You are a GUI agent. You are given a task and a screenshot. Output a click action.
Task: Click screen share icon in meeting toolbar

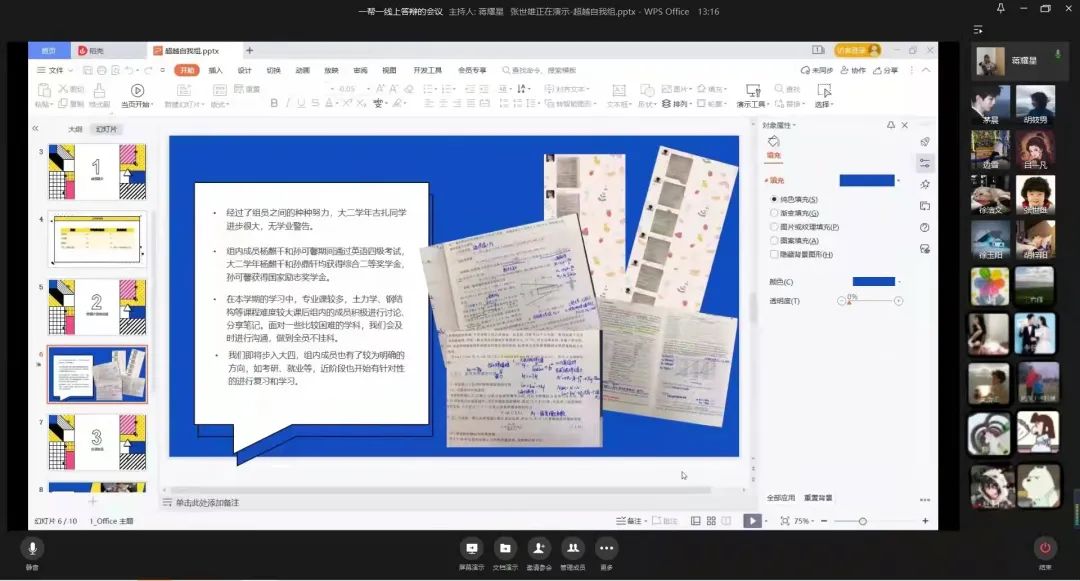tap(472, 548)
